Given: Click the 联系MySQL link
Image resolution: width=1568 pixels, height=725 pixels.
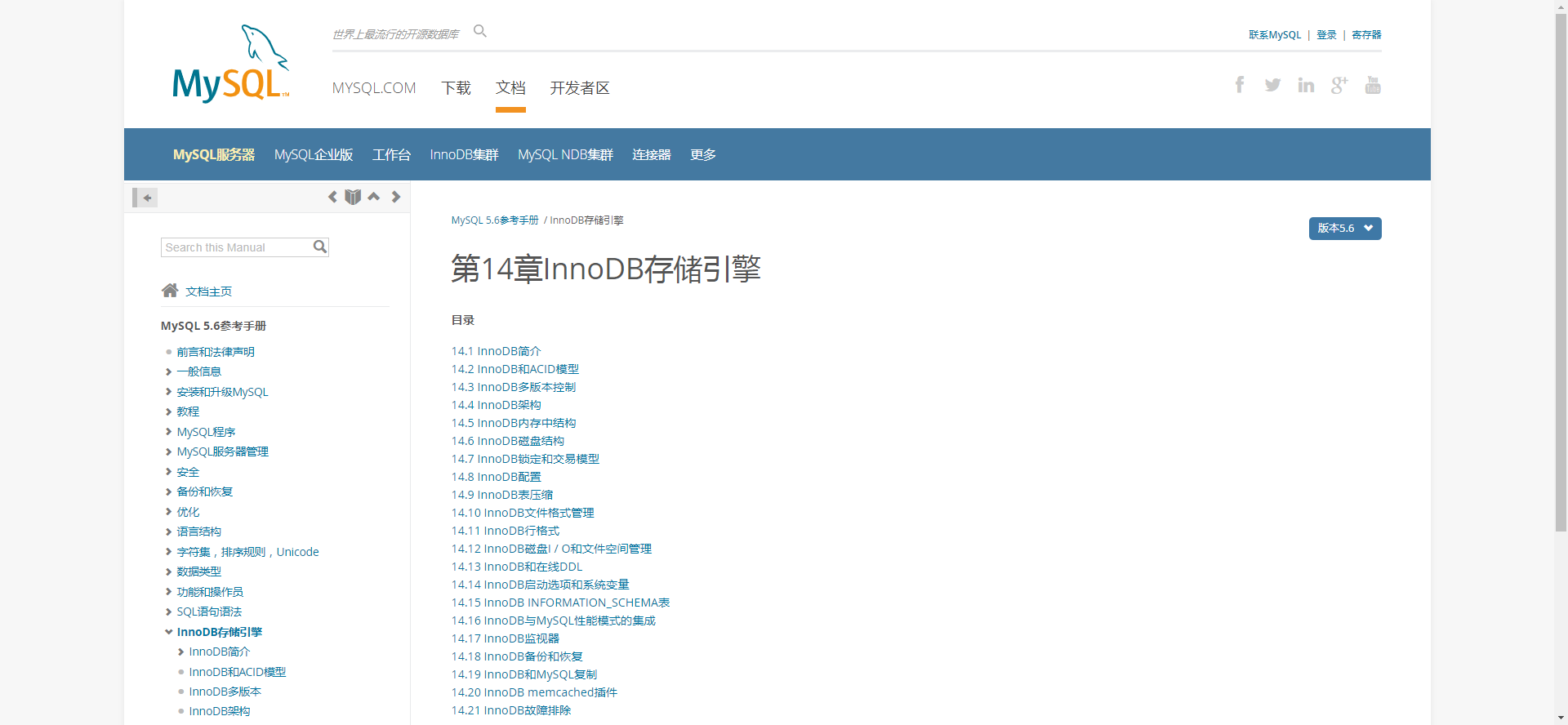Looking at the screenshot, I should [1275, 34].
